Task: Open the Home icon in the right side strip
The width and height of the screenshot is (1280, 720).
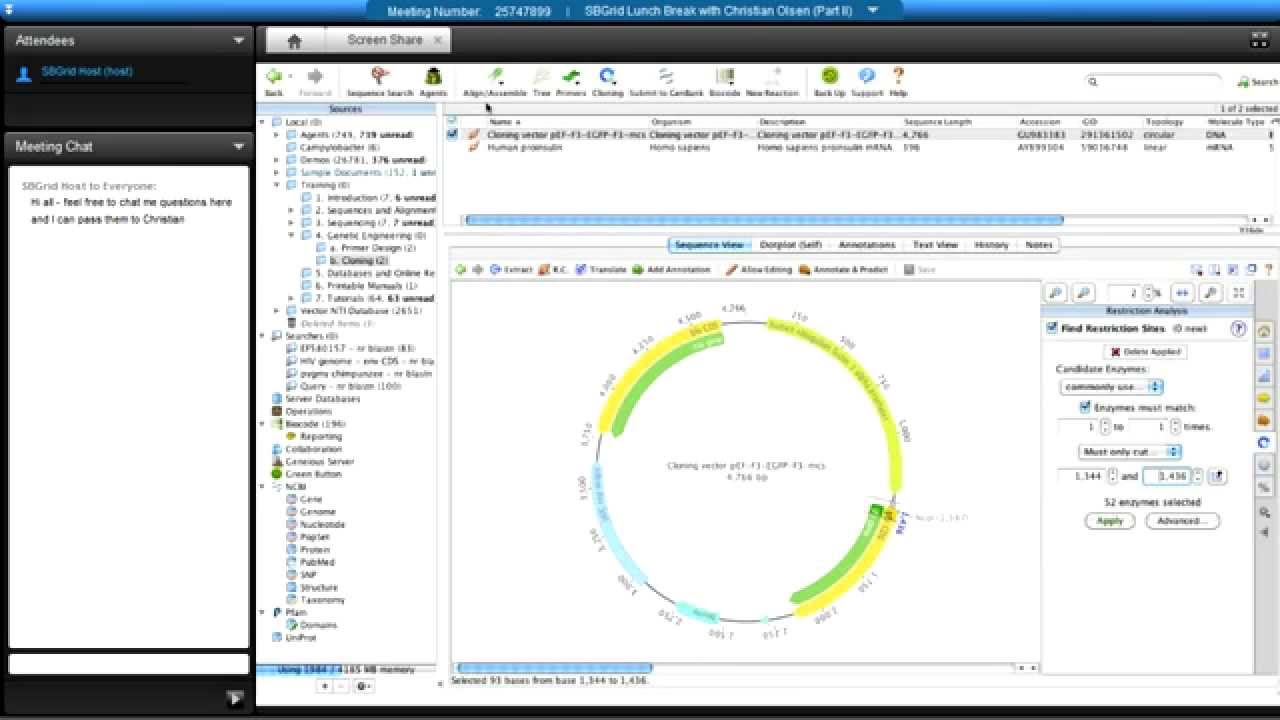Action: [x=1264, y=331]
